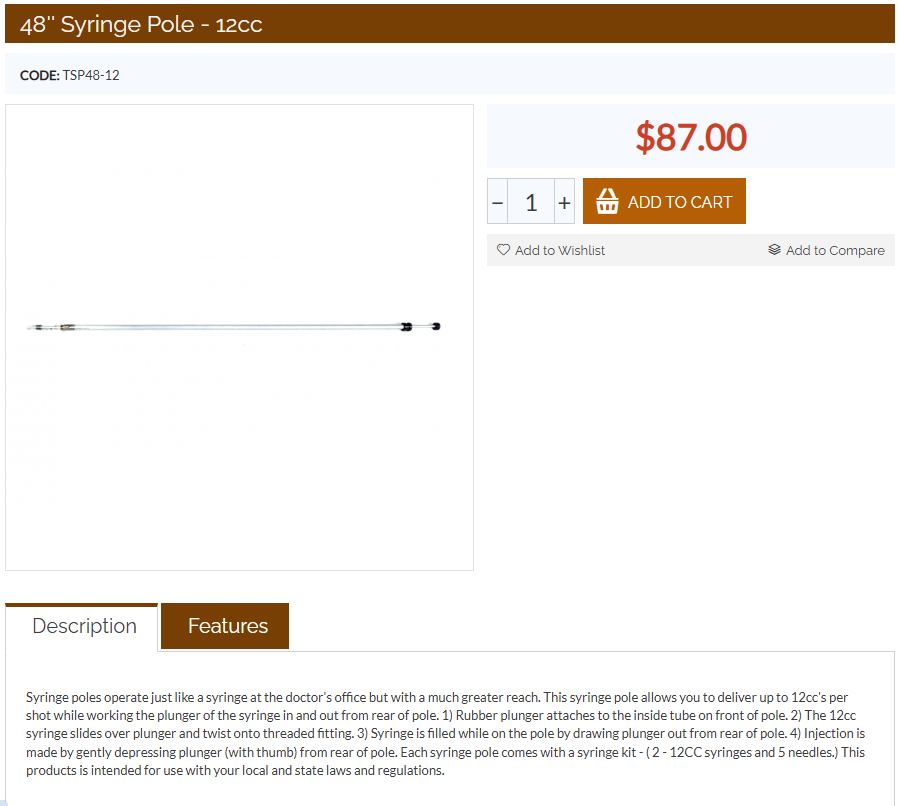Viewport: 900px width, 806px height.
Task: Click the 48'' Syringe Pole - 12cc title
Action: click(141, 24)
